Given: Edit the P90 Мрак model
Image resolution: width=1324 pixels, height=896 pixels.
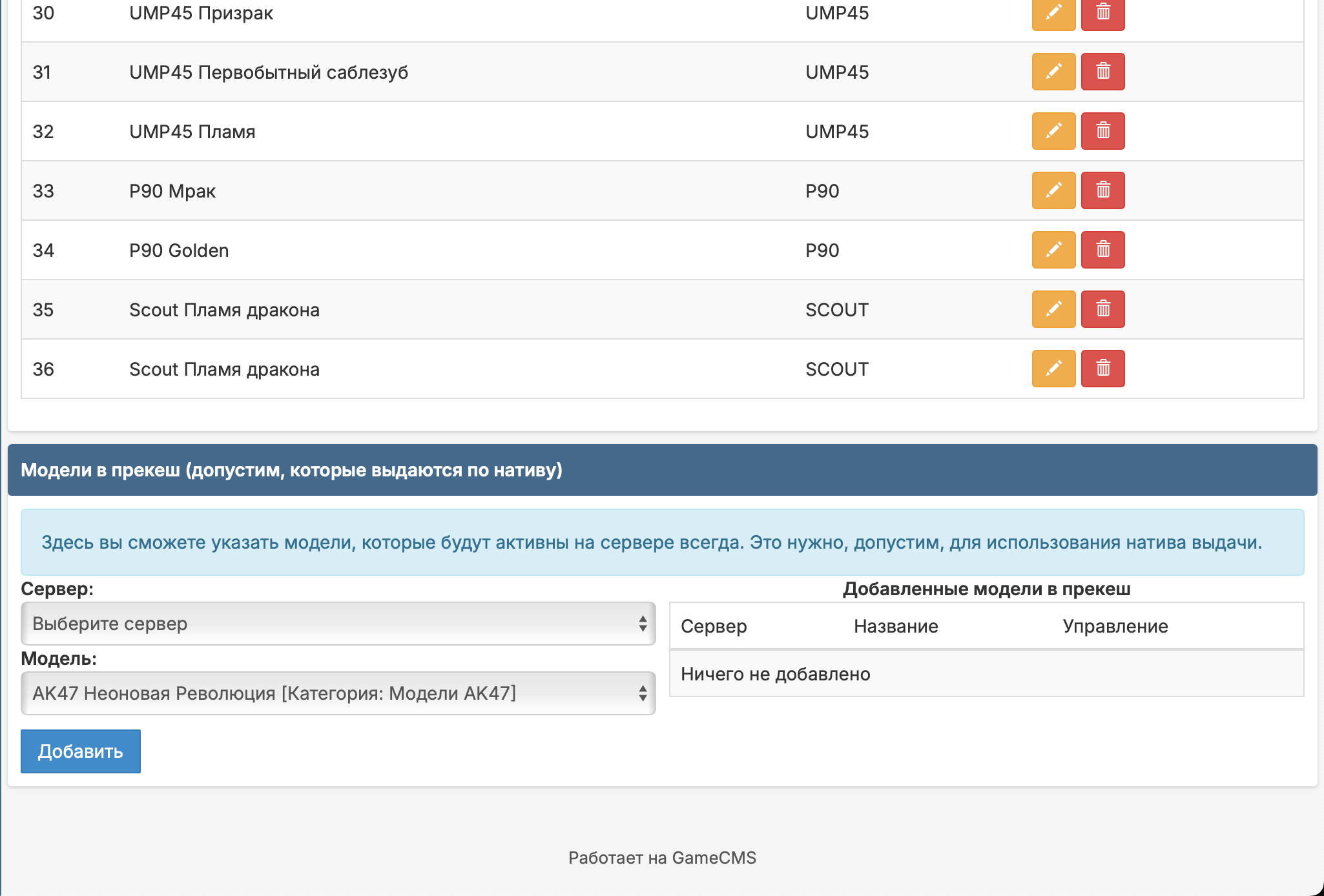Looking at the screenshot, I should tap(1053, 190).
